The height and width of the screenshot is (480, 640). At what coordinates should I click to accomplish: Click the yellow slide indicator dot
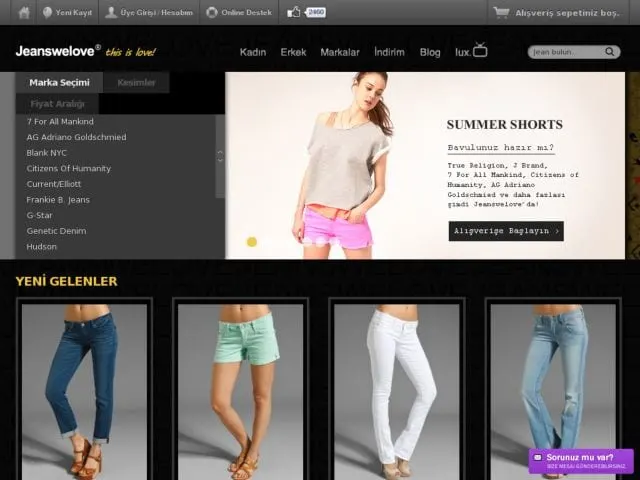(252, 242)
